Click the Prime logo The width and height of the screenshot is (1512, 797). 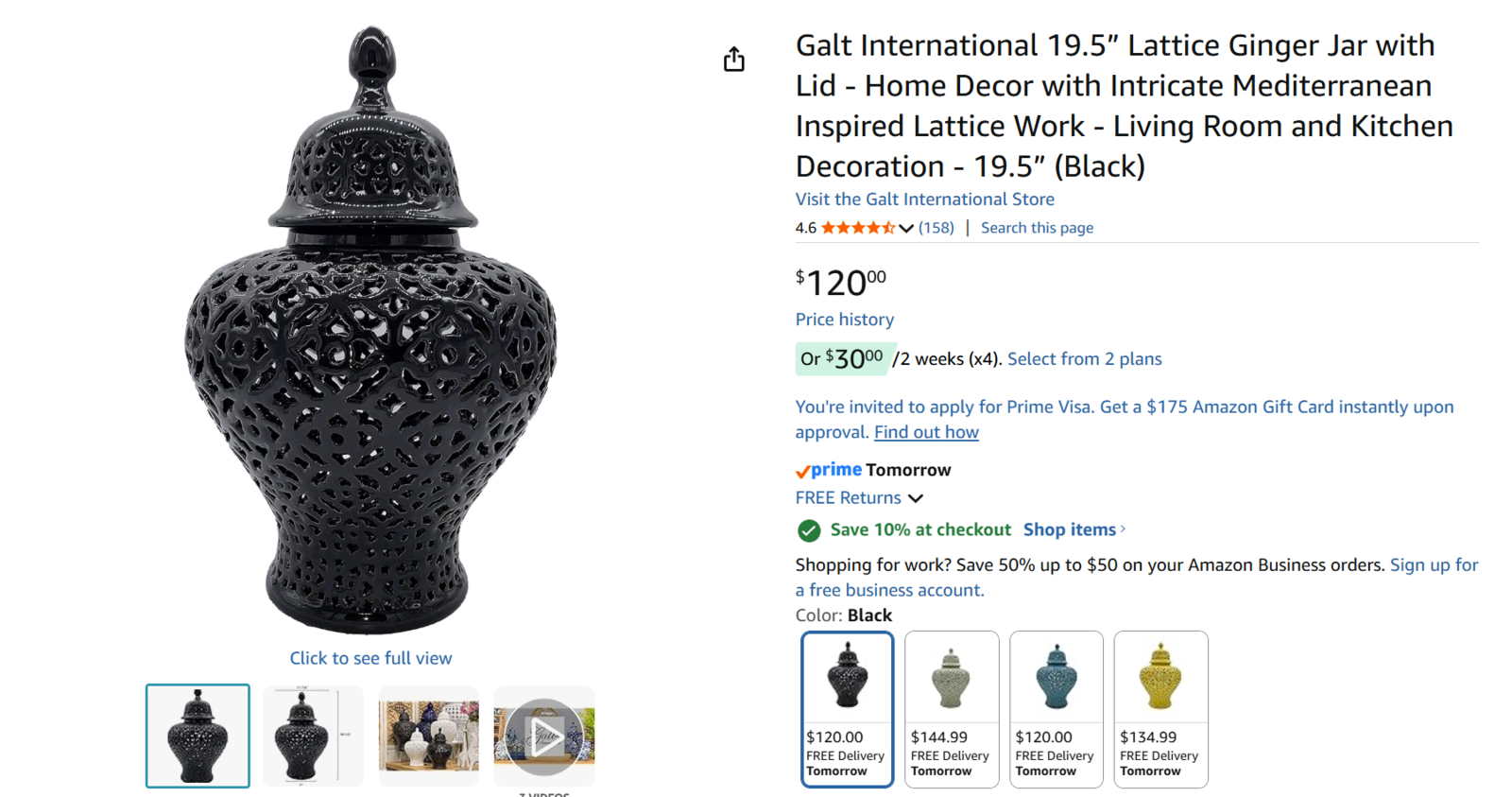pyautogui.click(x=829, y=470)
